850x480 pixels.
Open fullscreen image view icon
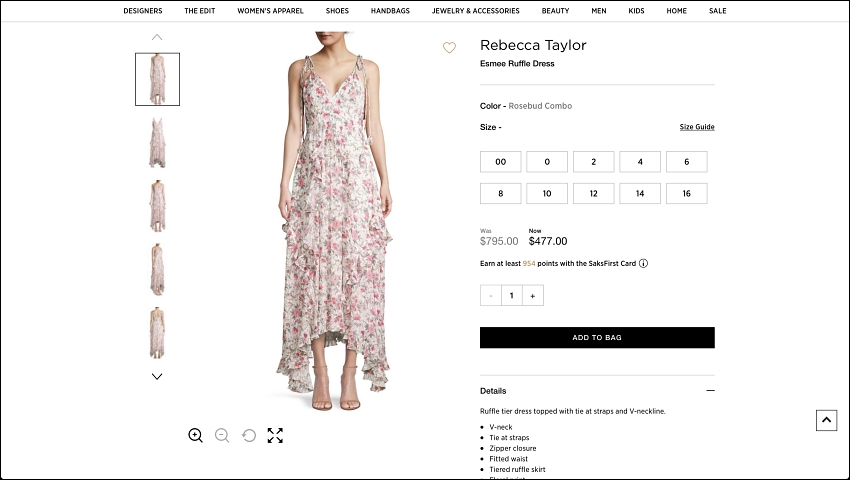275,436
